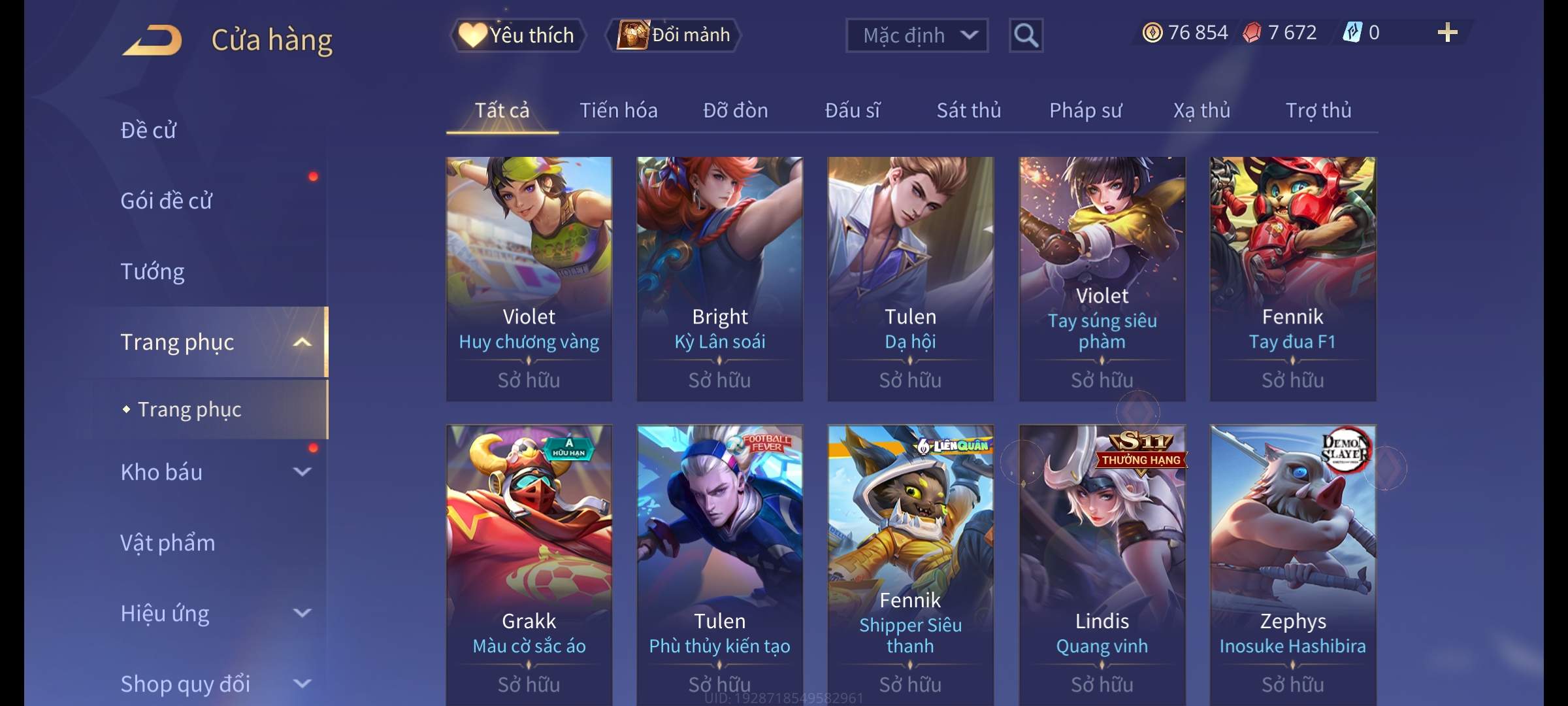The width and height of the screenshot is (1568, 706).
Task: Go to the Tướng menu item
Action: click(x=152, y=271)
